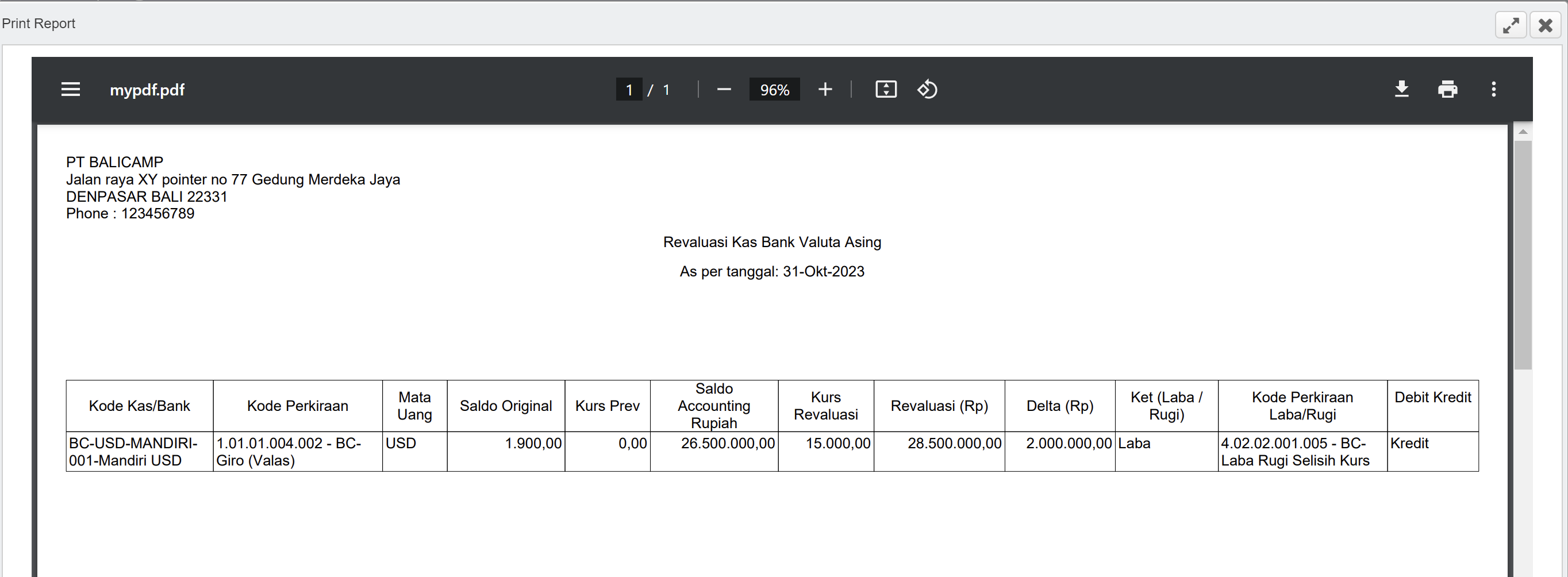1568x577 pixels.
Task: Click the current page number field
Action: tap(629, 90)
